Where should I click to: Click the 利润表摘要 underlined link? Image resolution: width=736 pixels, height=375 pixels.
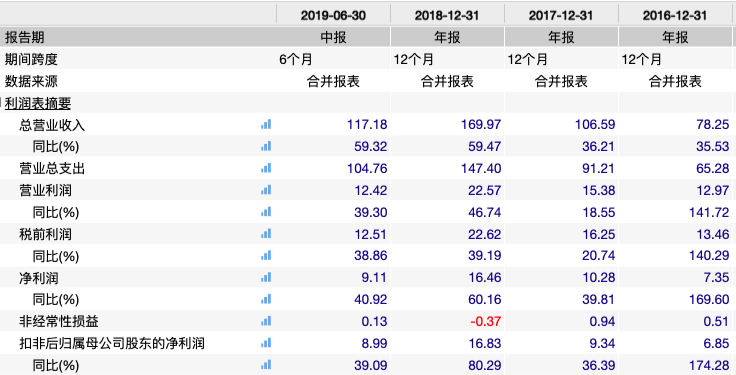click(x=38, y=103)
